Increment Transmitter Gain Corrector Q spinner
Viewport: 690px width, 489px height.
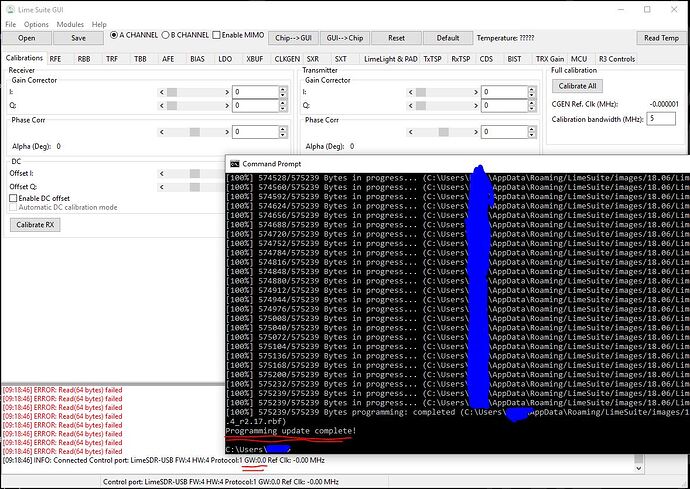pyautogui.click(x=532, y=103)
